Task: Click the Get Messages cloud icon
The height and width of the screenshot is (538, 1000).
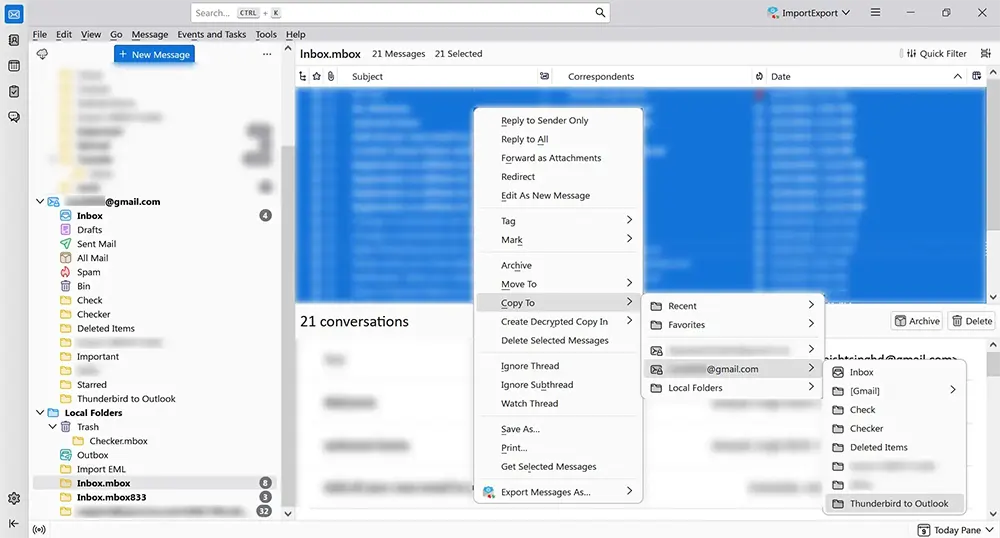Action: 42,54
